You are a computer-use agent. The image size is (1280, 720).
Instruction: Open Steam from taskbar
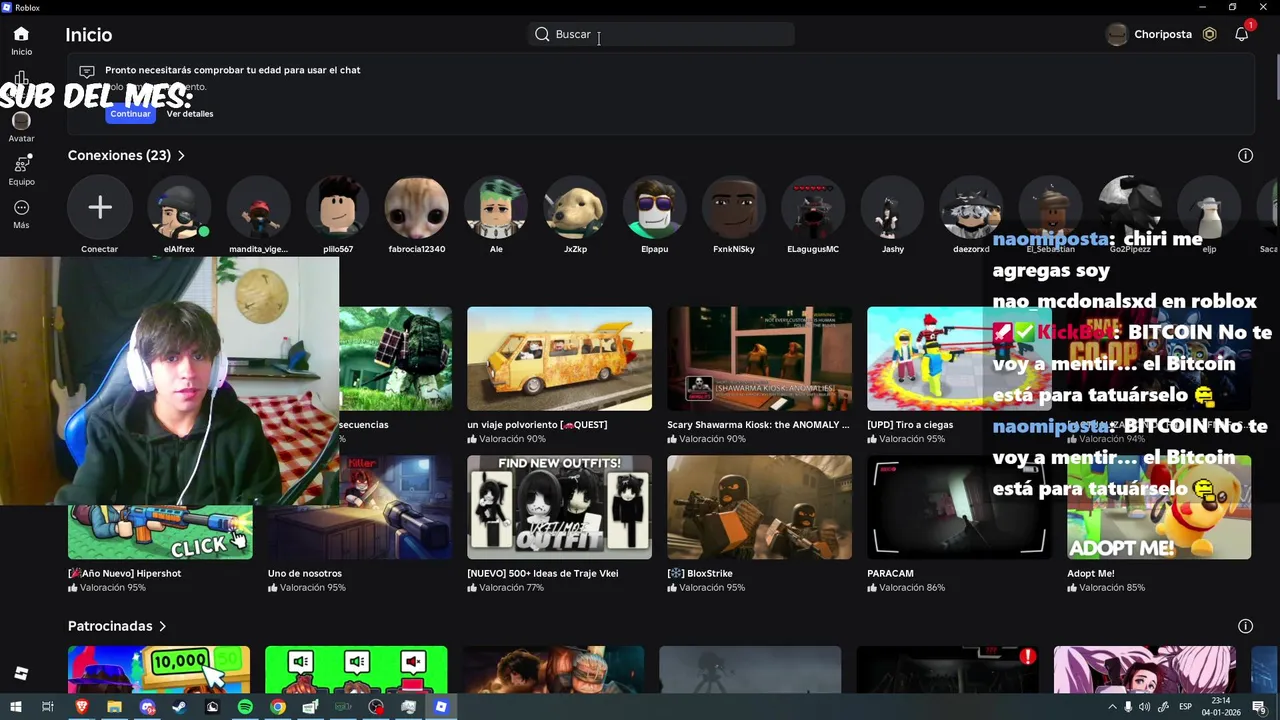pyautogui.click(x=179, y=707)
